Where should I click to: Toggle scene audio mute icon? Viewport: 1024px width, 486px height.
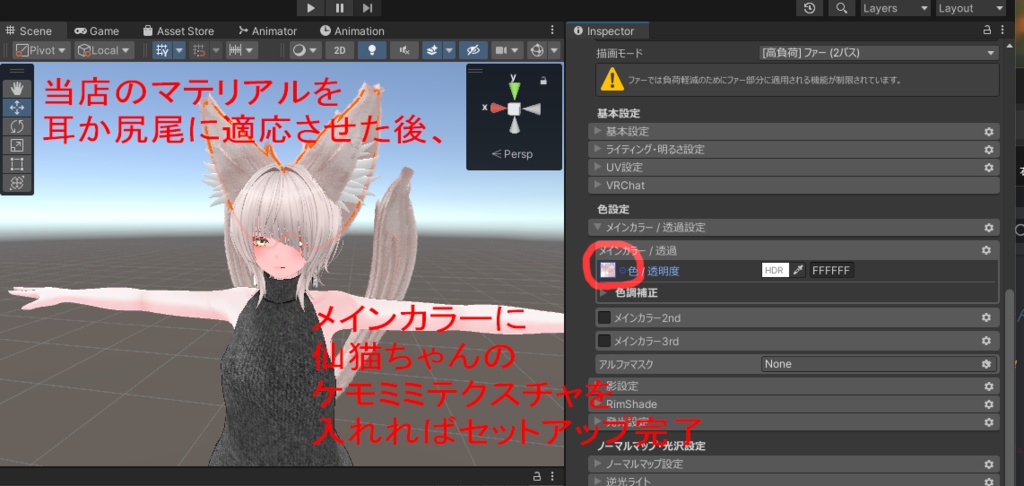click(404, 50)
